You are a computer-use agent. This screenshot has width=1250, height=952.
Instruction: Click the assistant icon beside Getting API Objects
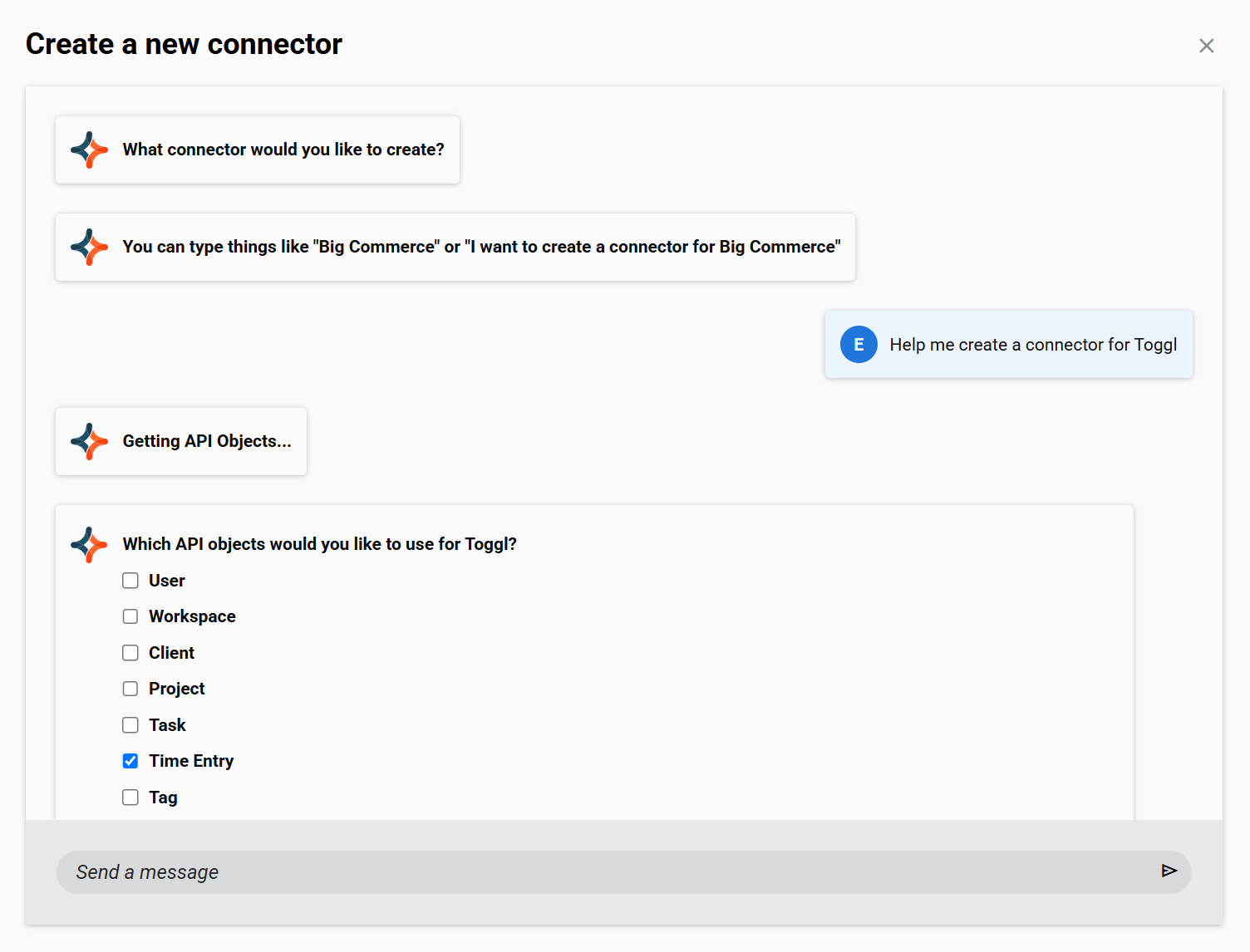click(x=89, y=441)
